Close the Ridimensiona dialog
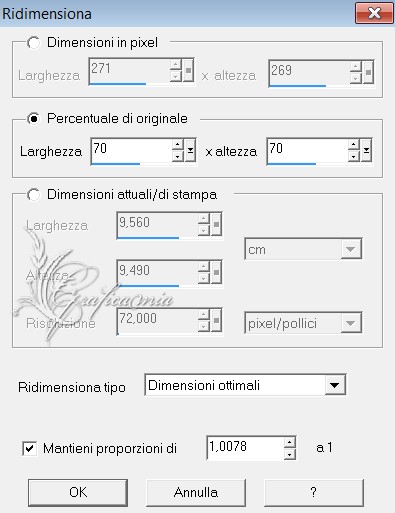395x513 pixels. pyautogui.click(x=374, y=13)
